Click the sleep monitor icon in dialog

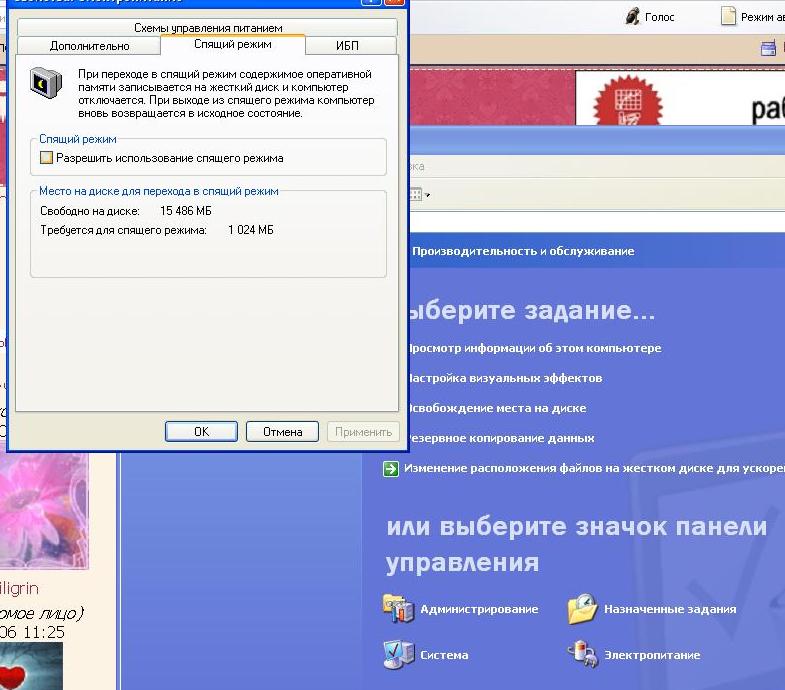point(46,83)
